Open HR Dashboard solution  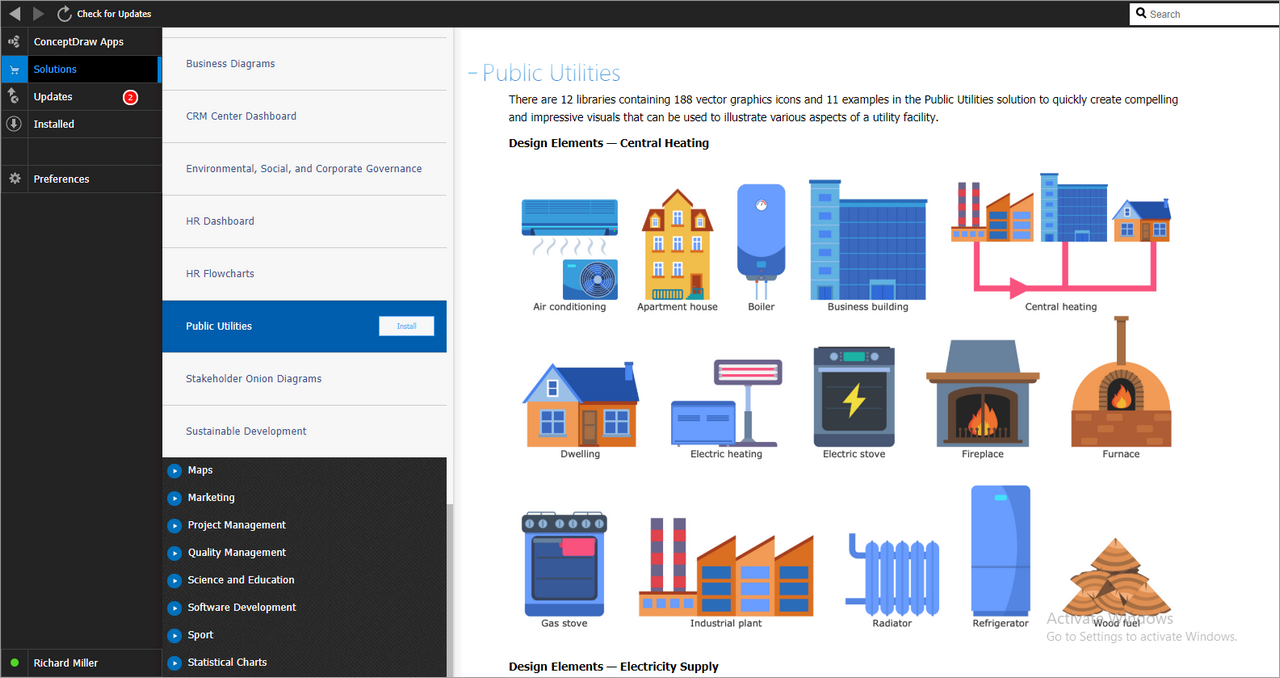tap(304, 221)
